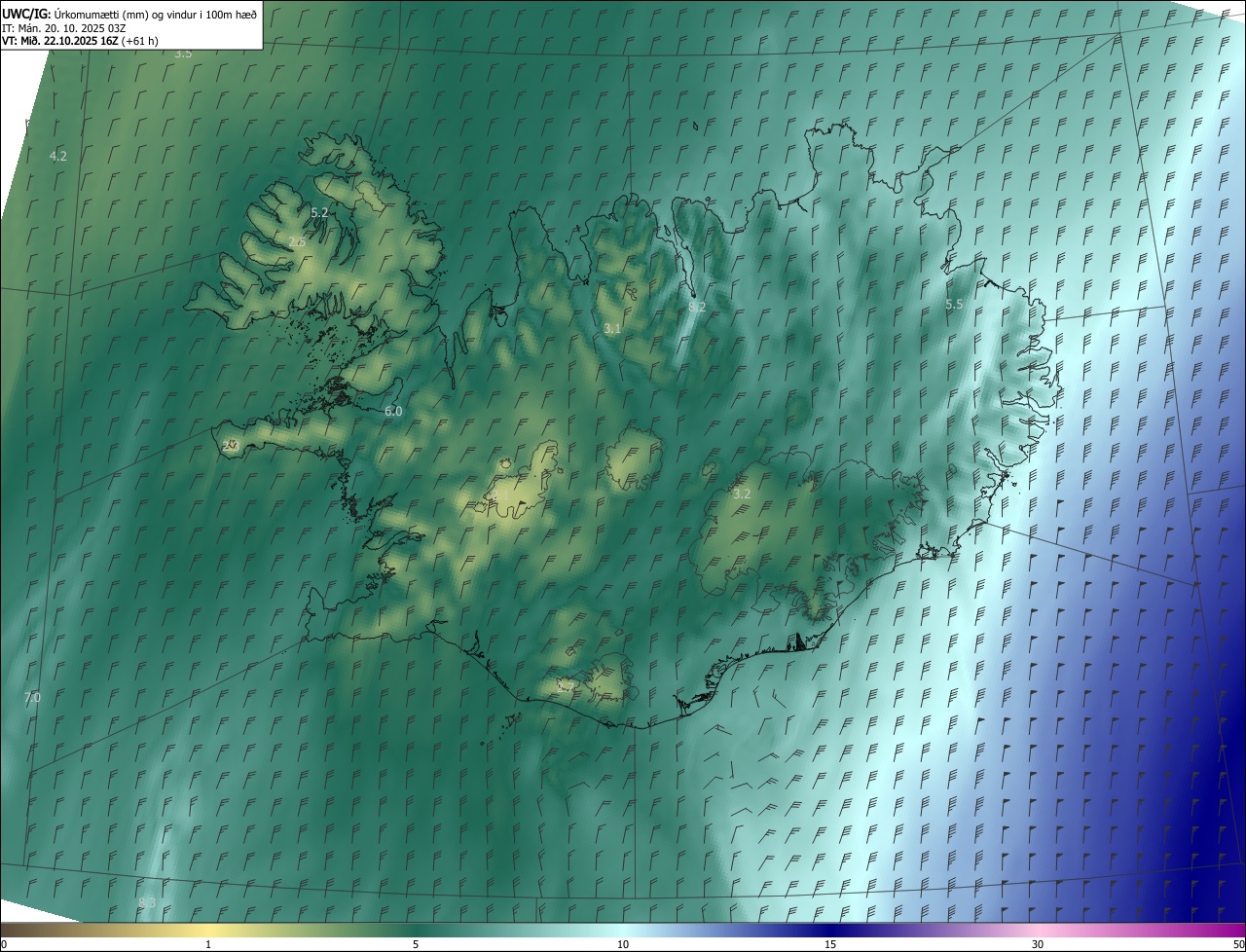The height and width of the screenshot is (952, 1246).
Task: Click the '3.1' value label in north Iceland
Action: tap(611, 329)
